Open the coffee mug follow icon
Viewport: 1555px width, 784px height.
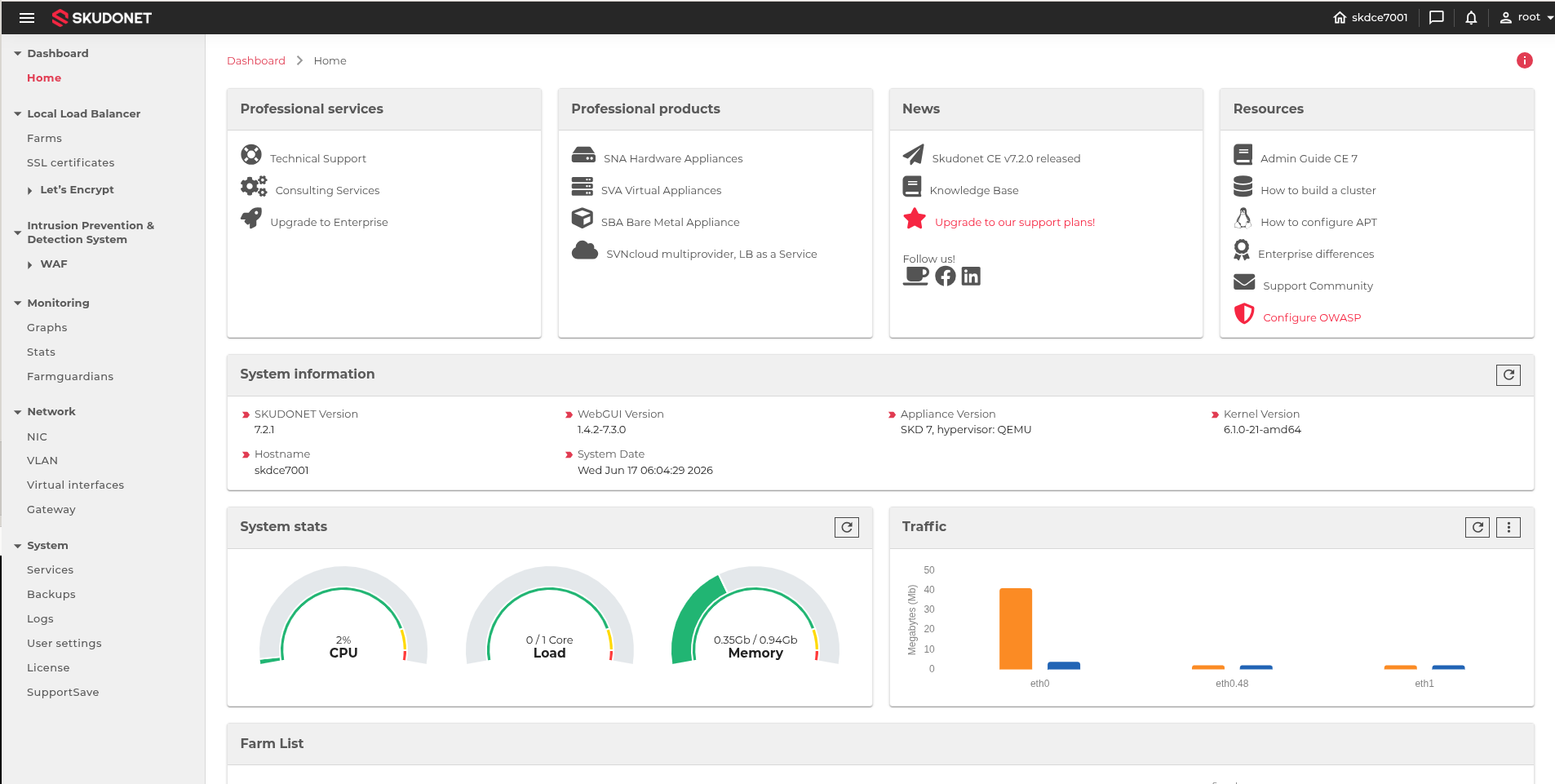point(916,276)
